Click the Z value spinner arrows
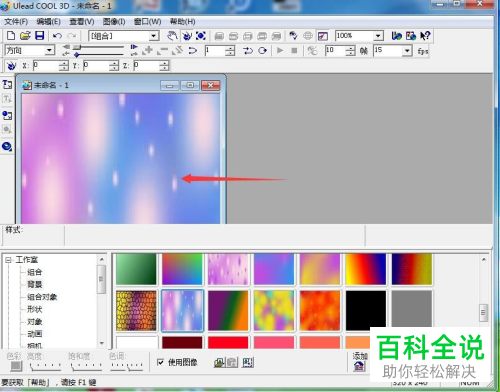 pos(164,66)
